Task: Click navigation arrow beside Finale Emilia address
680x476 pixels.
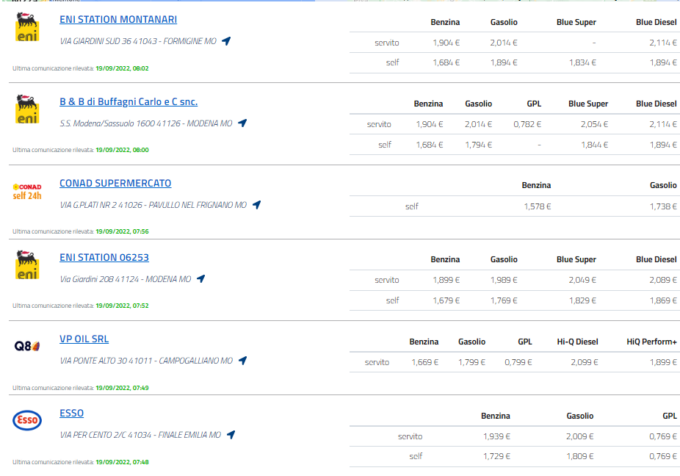Action: tap(231, 434)
